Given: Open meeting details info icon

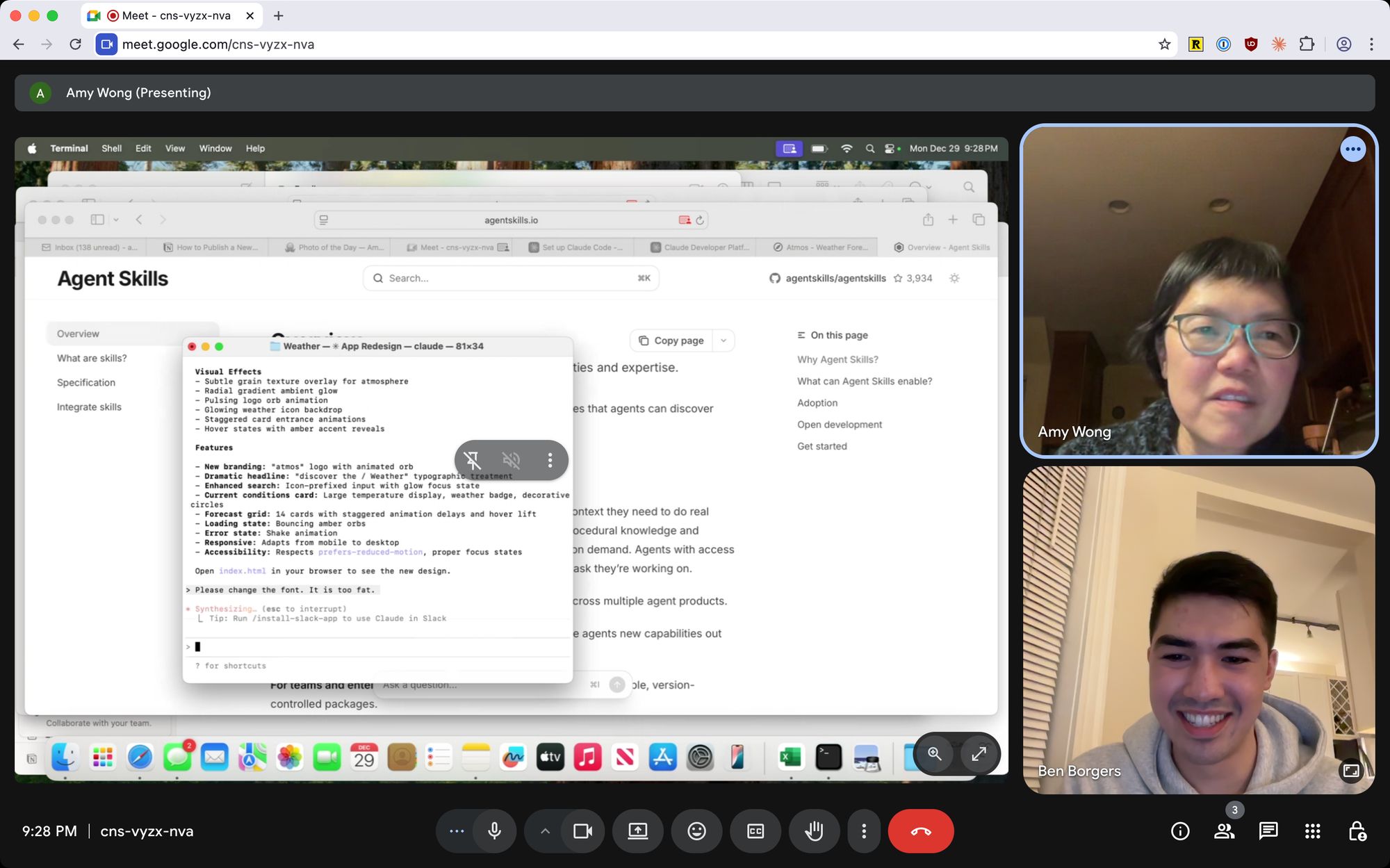Looking at the screenshot, I should [1180, 831].
